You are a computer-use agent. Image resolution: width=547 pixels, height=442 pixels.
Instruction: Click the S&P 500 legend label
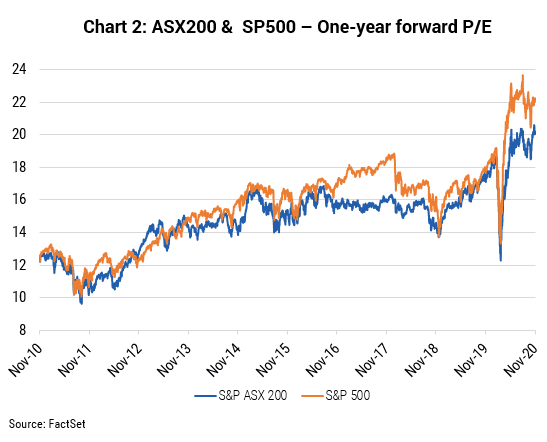[347, 395]
